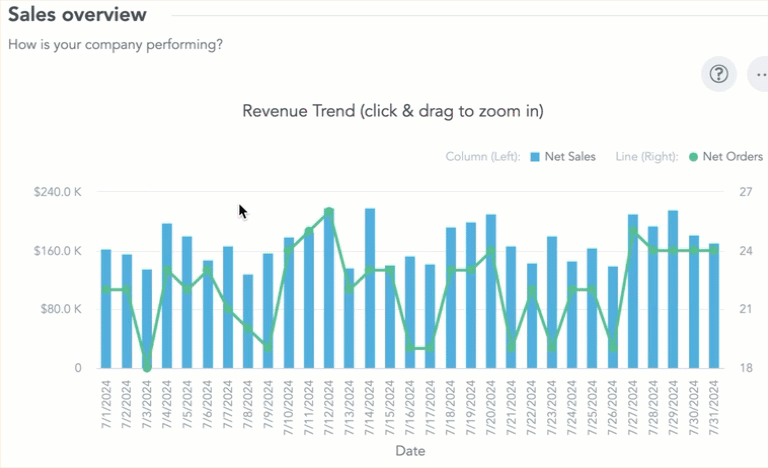
Task: Click the $240.0 K left axis label
Action: tap(58, 192)
